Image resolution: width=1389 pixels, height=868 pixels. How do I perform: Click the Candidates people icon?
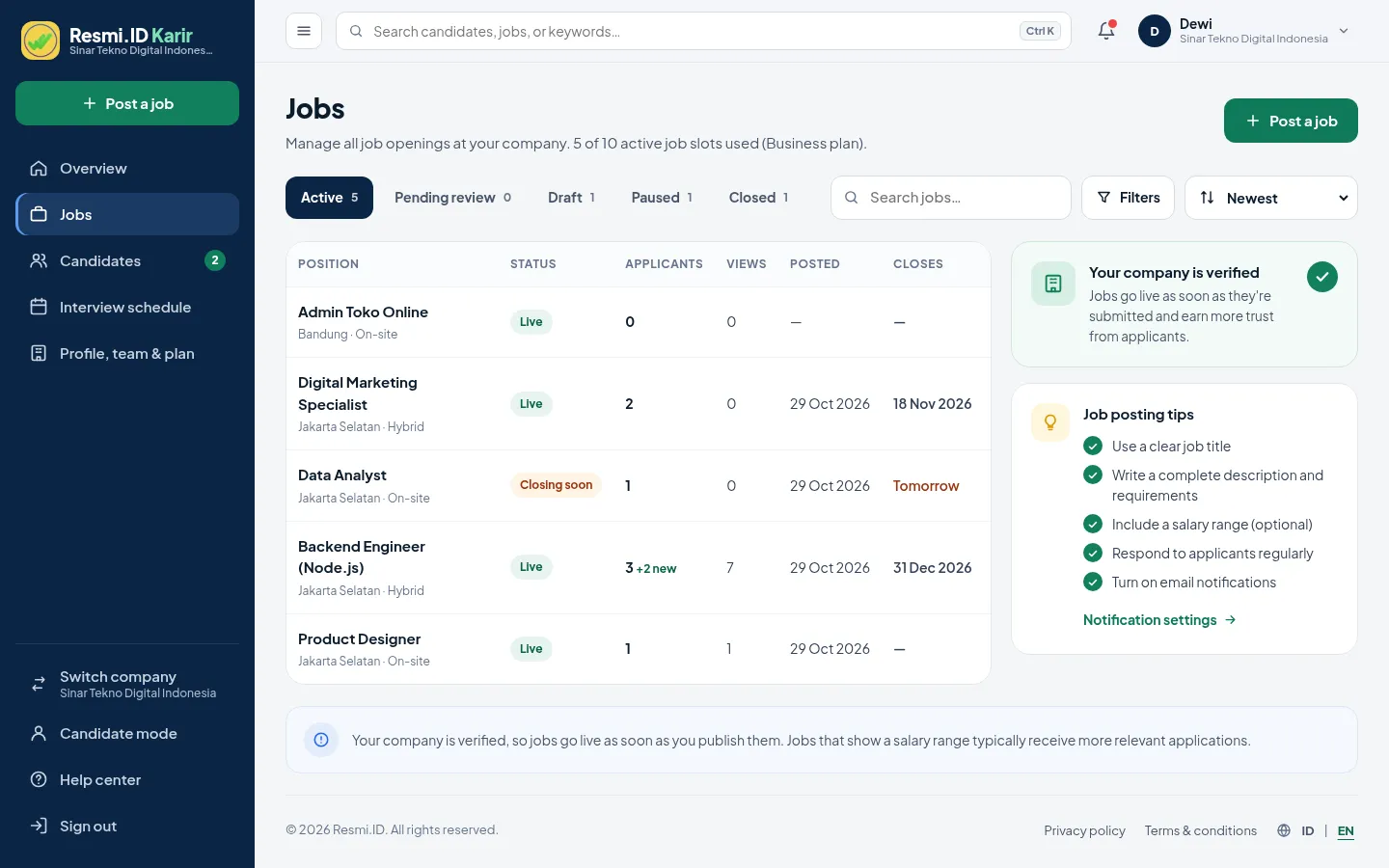pos(39,261)
